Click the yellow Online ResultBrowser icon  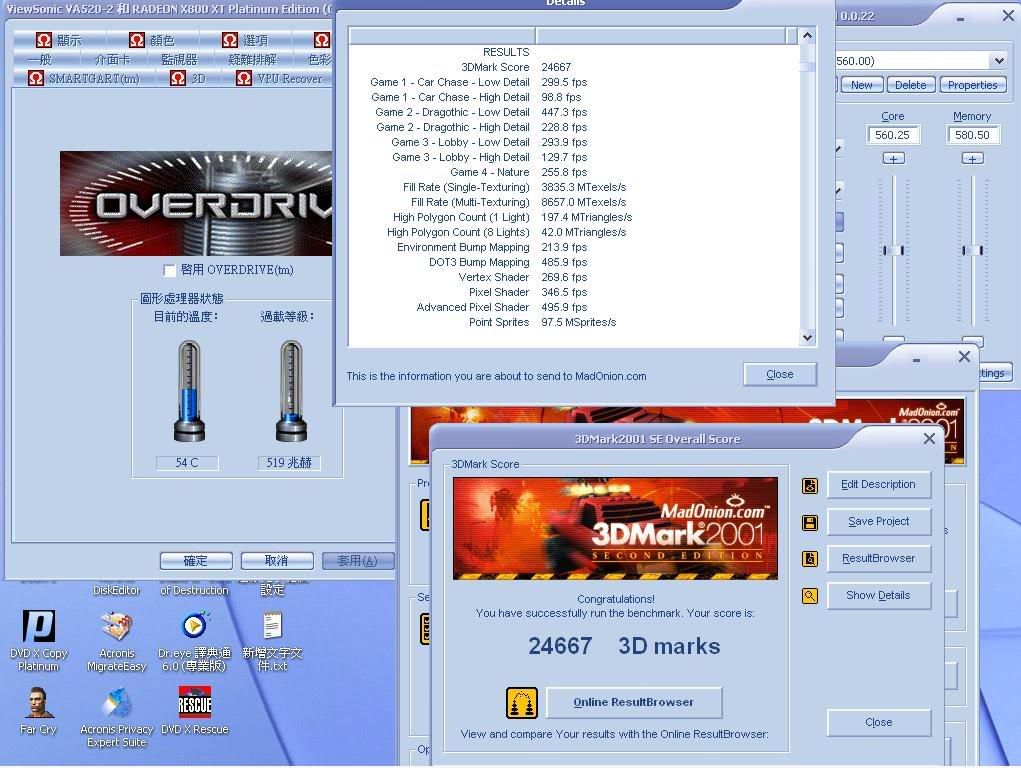(522, 702)
